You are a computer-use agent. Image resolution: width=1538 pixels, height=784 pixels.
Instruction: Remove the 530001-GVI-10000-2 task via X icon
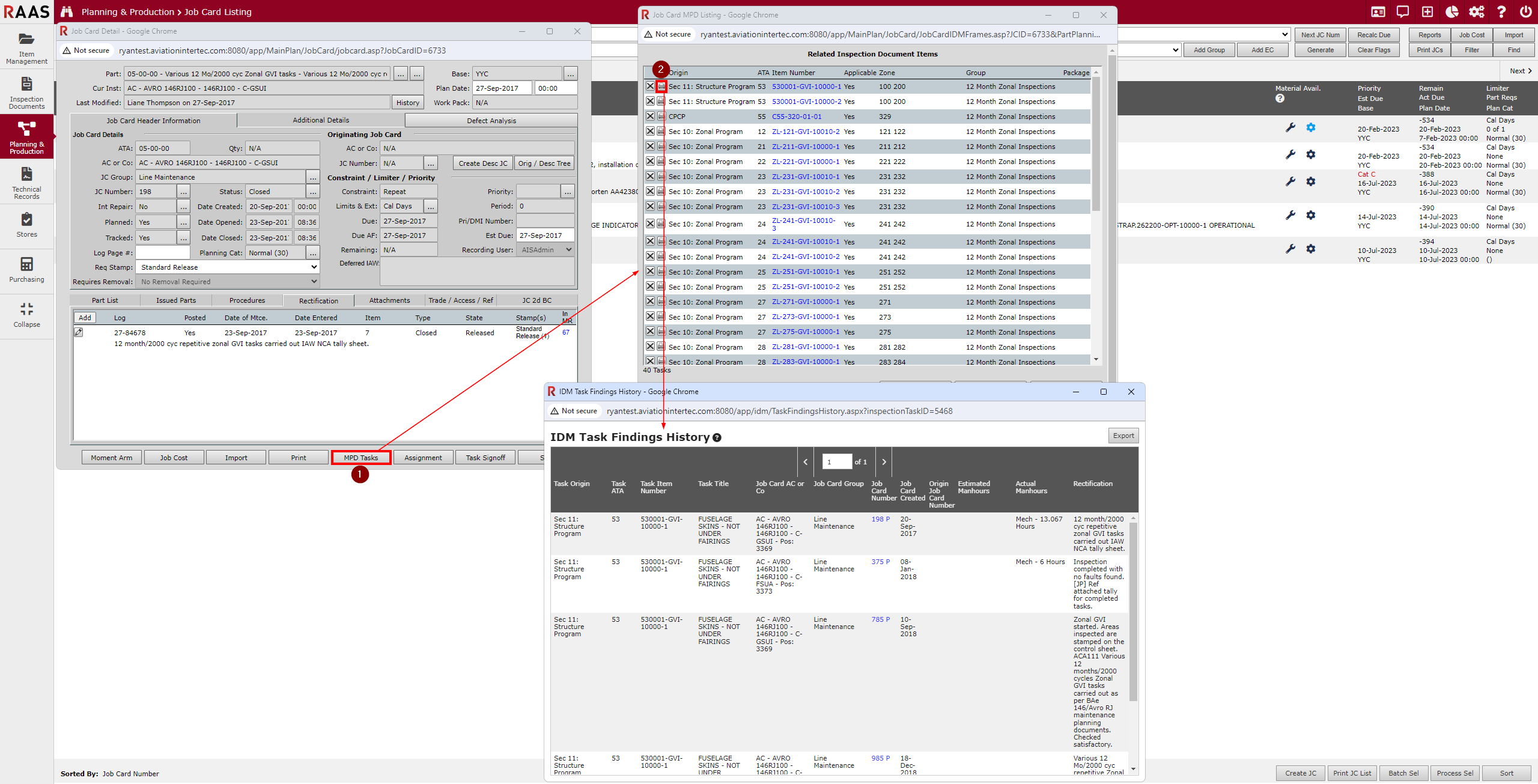[x=650, y=102]
